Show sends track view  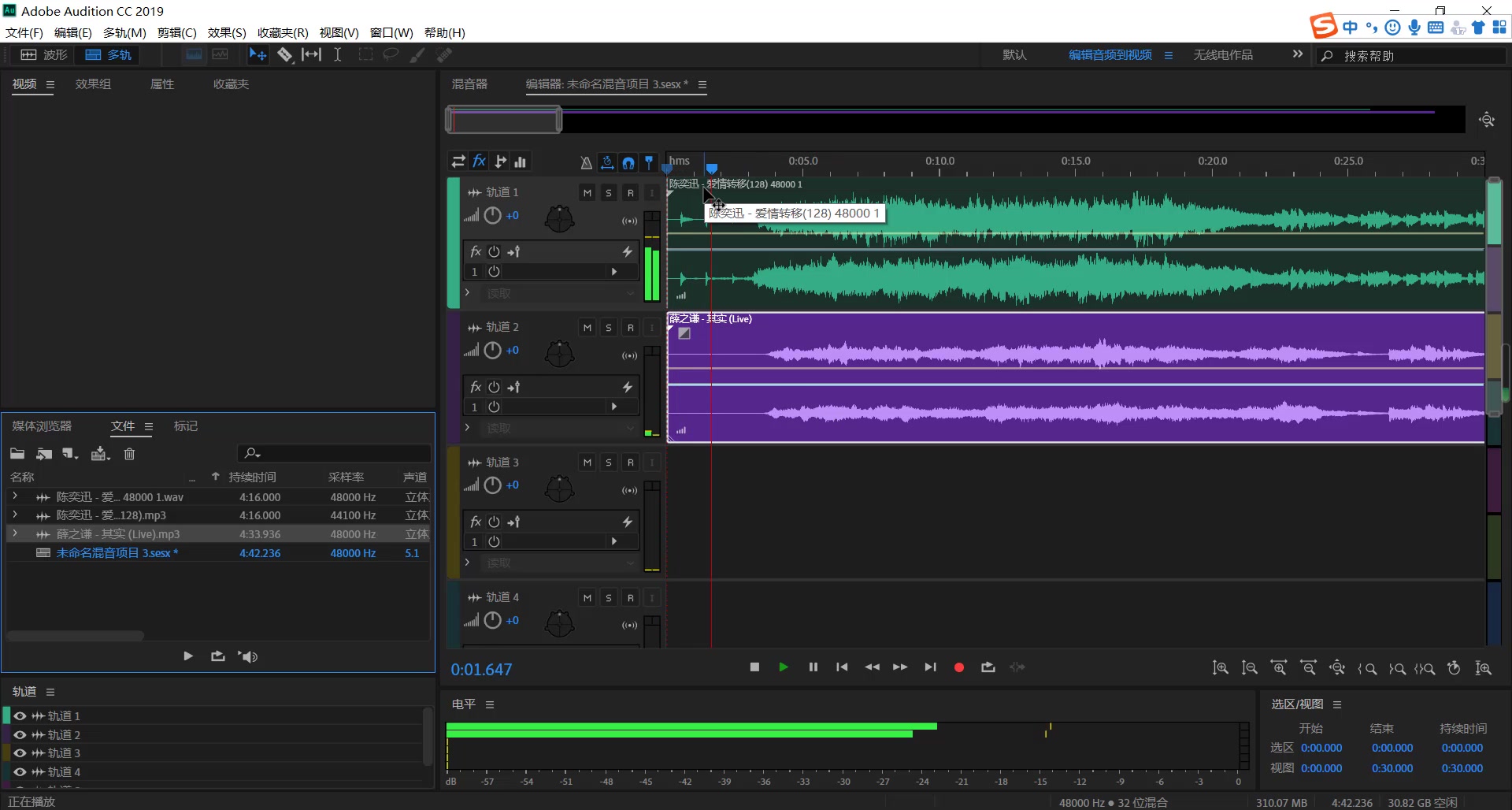500,162
